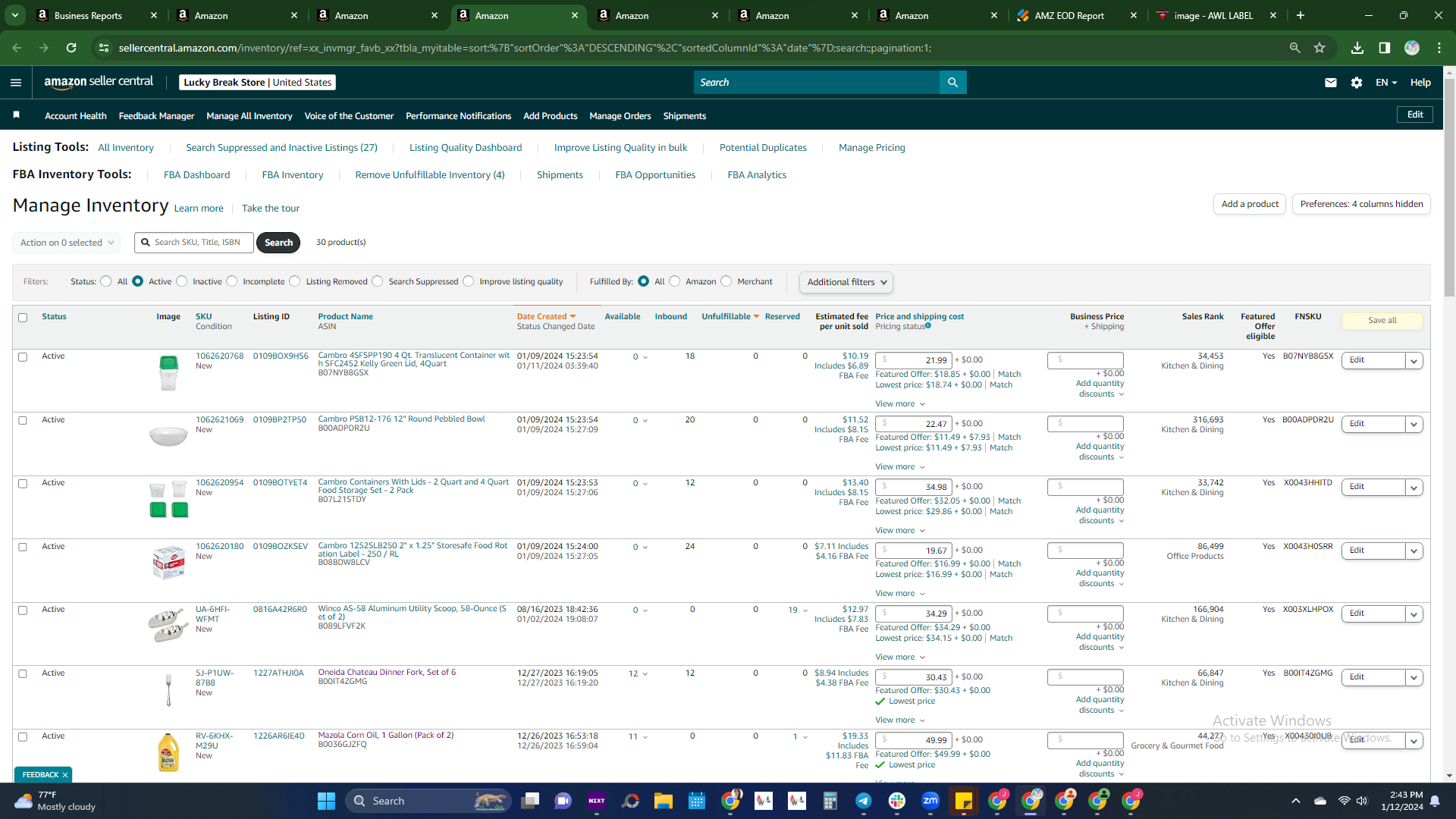Select the checkbox for Cambro Round Pebbled Bowl row

point(23,421)
